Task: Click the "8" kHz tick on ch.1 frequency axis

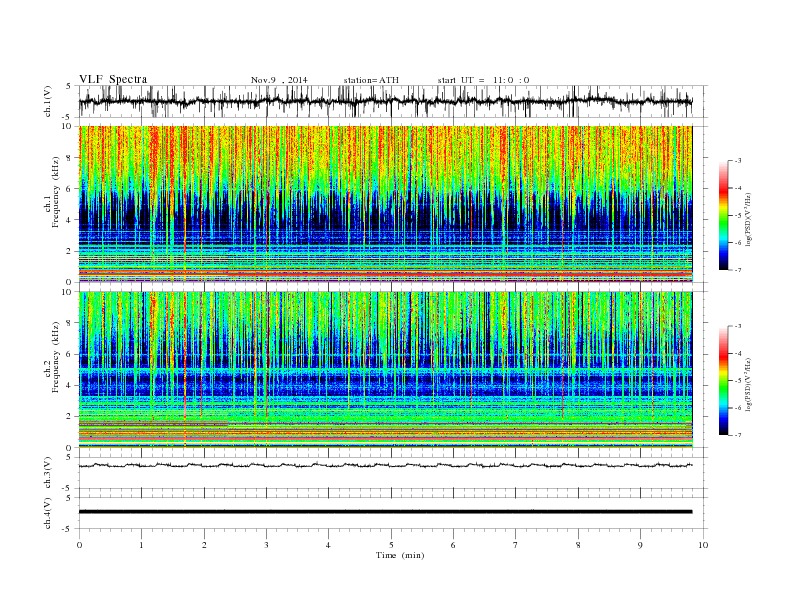Action: click(x=70, y=158)
